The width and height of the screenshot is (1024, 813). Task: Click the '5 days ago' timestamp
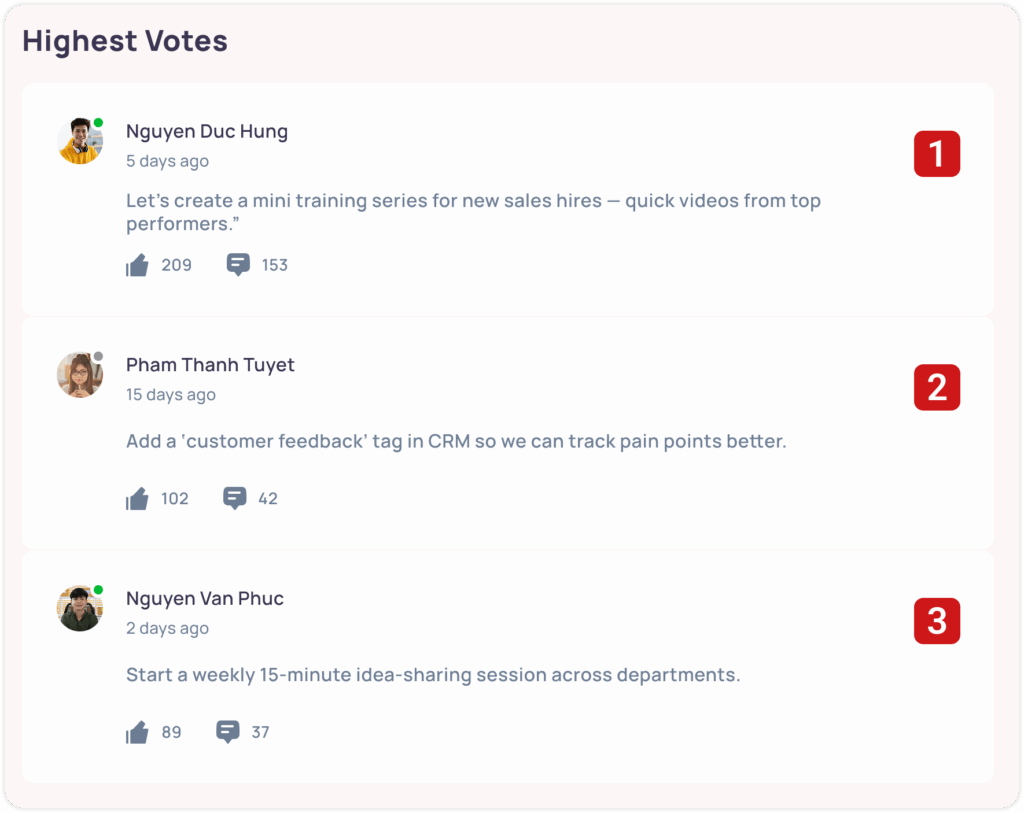point(167,161)
